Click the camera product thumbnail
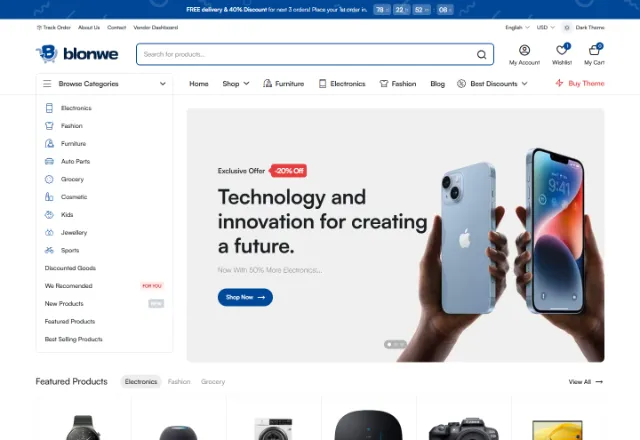This screenshot has width=640, height=440. 464,429
